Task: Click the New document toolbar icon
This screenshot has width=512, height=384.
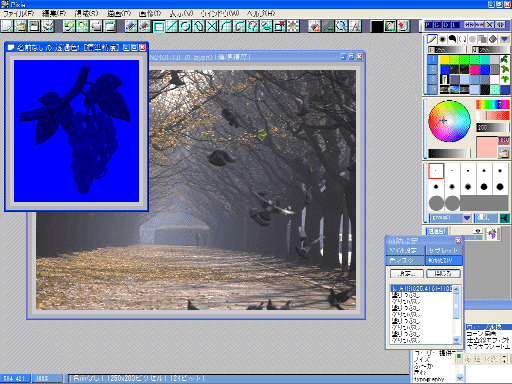Action: point(7,26)
